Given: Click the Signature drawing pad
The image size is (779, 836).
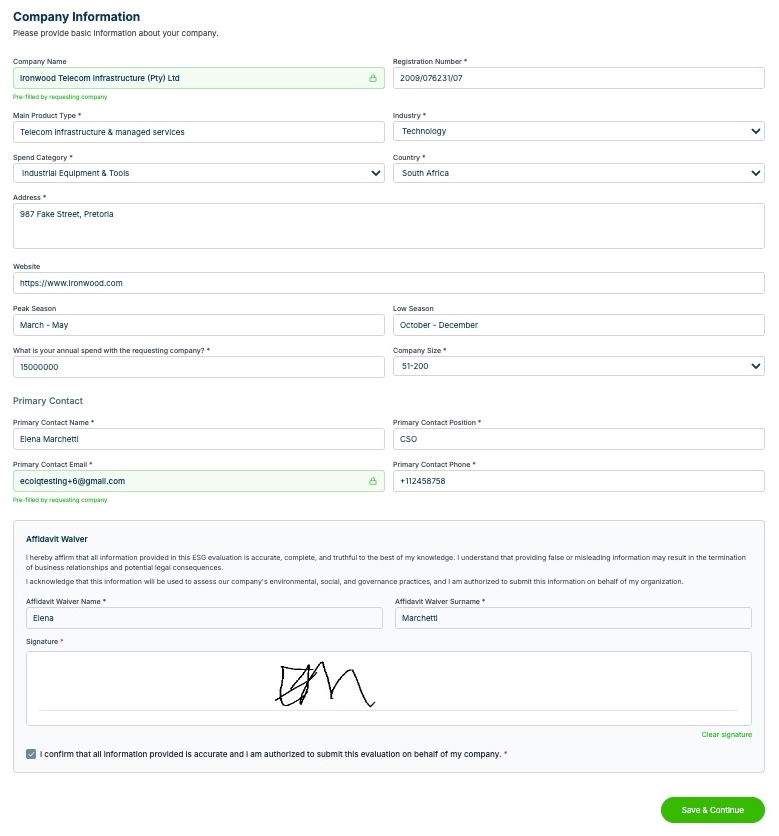Looking at the screenshot, I should click(x=389, y=688).
